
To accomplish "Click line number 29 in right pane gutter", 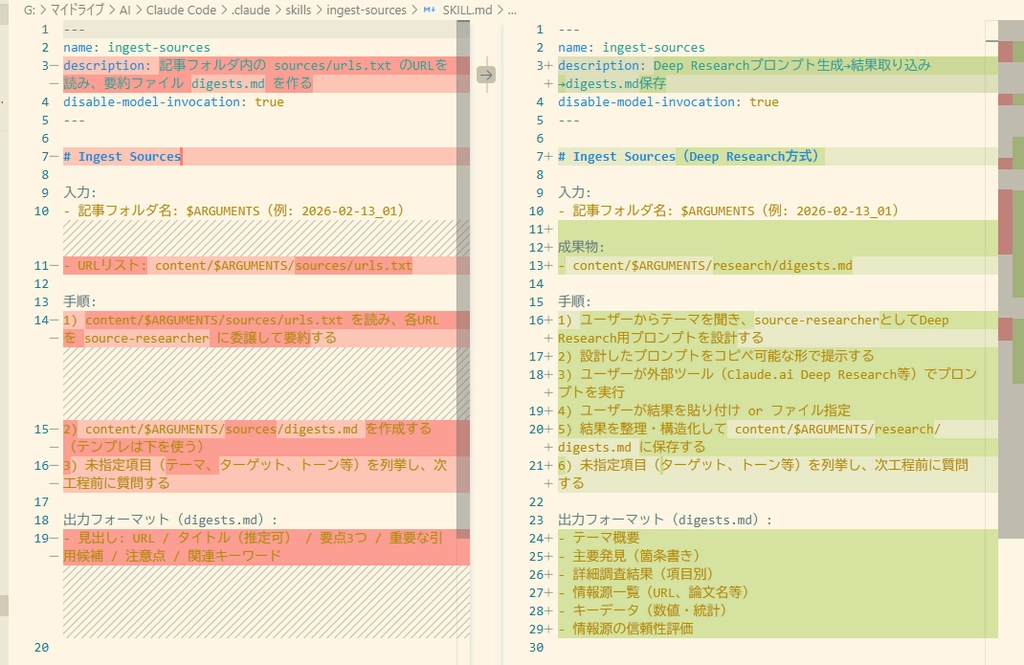I will click(x=536, y=629).
